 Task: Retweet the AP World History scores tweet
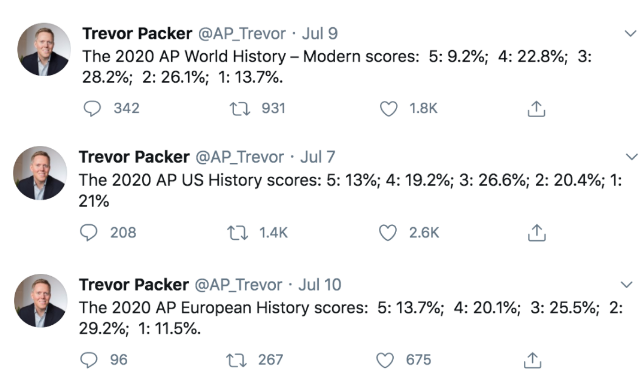coord(239,109)
